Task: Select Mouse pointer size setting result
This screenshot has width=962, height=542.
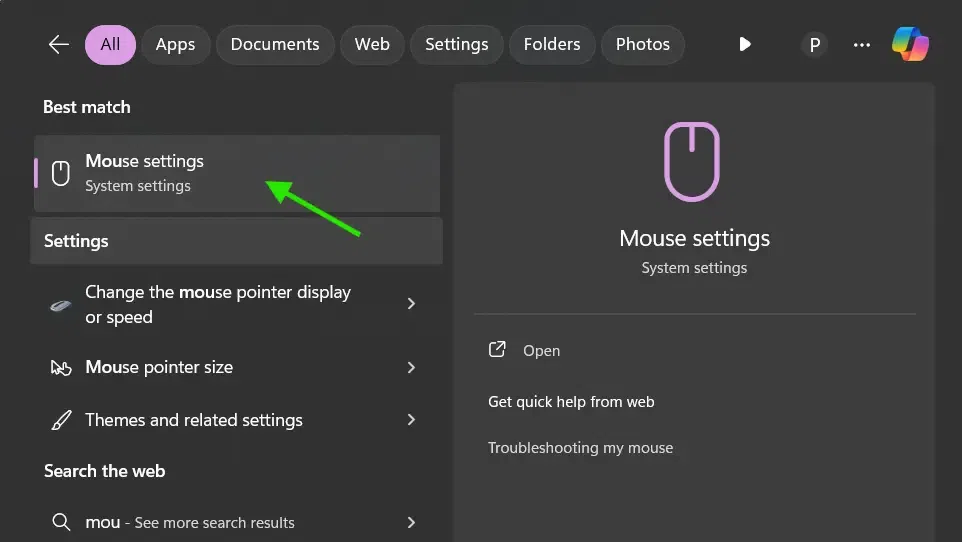Action: pos(159,367)
